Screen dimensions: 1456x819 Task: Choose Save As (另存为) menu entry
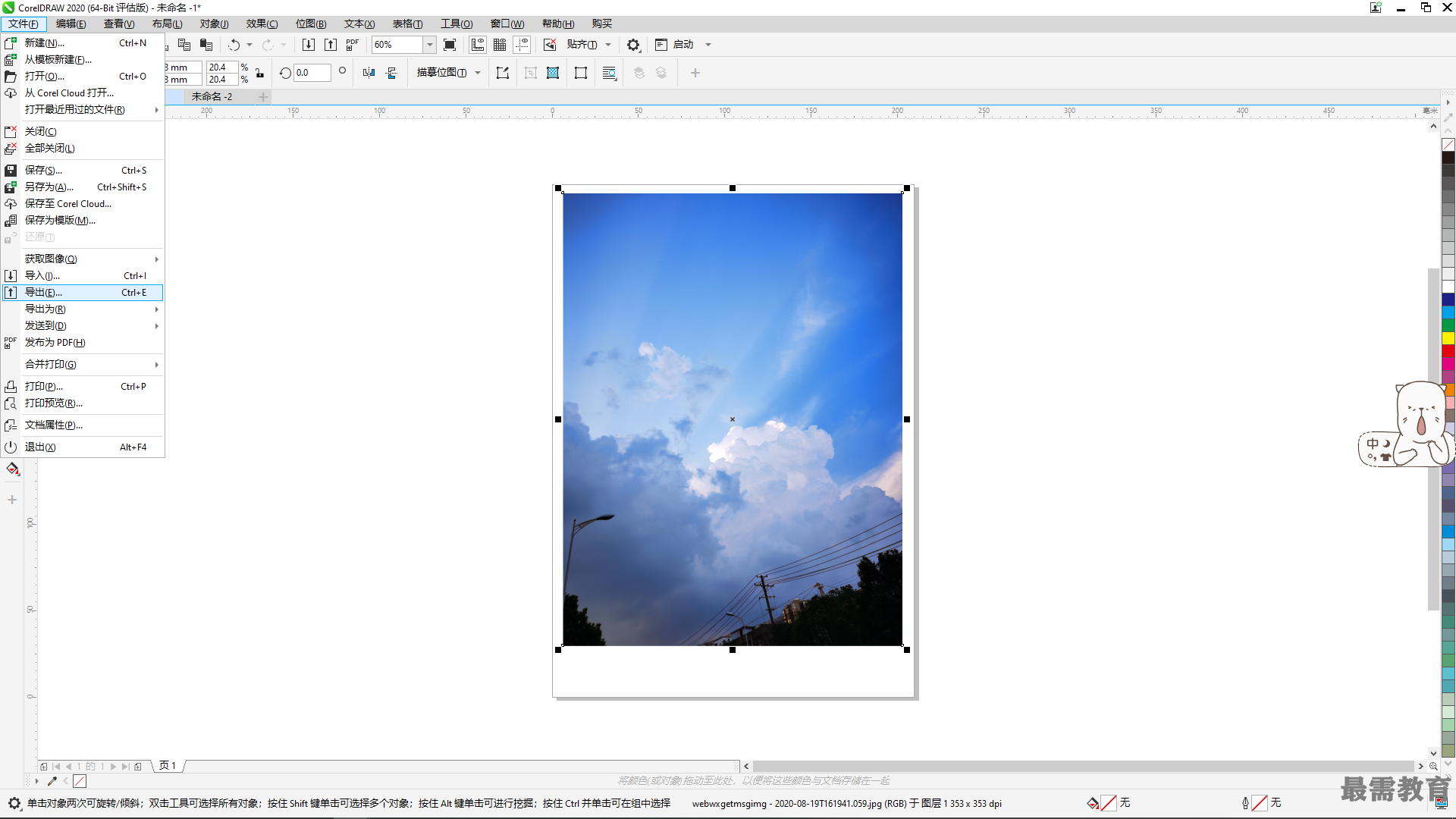tap(83, 187)
